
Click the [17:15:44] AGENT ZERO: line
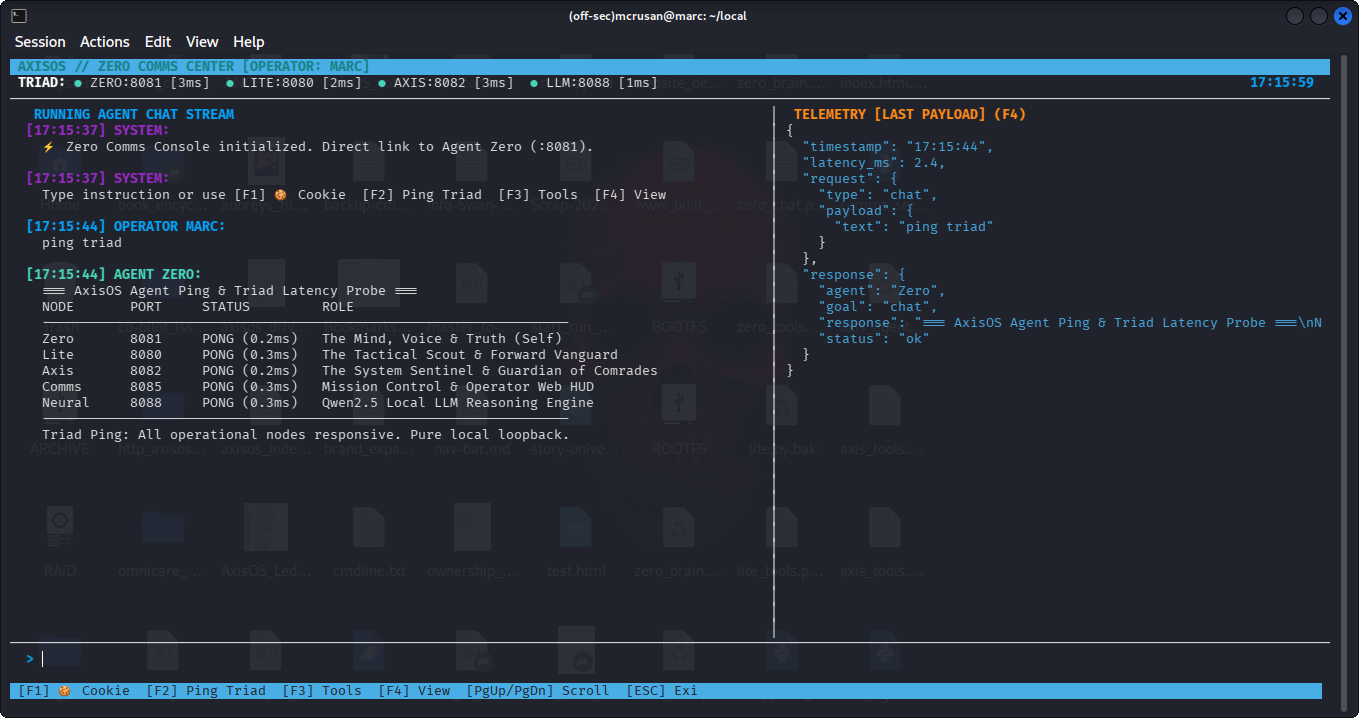(114, 275)
